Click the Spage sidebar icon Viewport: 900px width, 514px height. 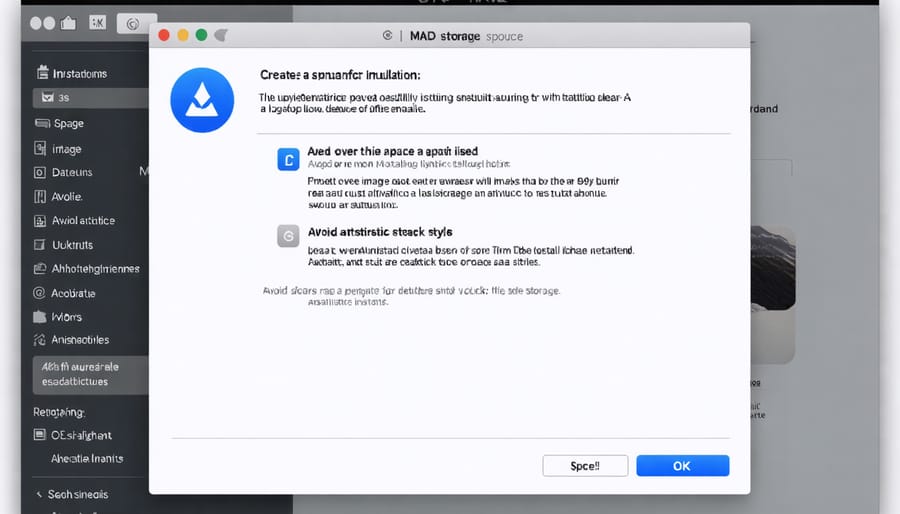[x=42, y=123]
